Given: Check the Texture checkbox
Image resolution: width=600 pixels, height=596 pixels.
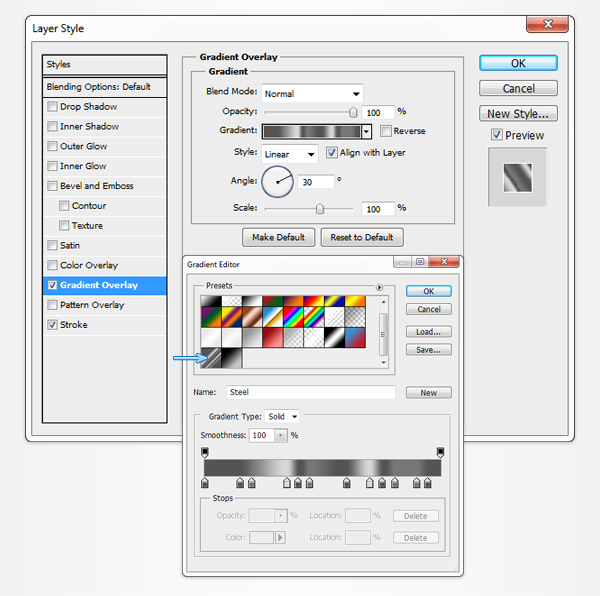Looking at the screenshot, I should [64, 226].
